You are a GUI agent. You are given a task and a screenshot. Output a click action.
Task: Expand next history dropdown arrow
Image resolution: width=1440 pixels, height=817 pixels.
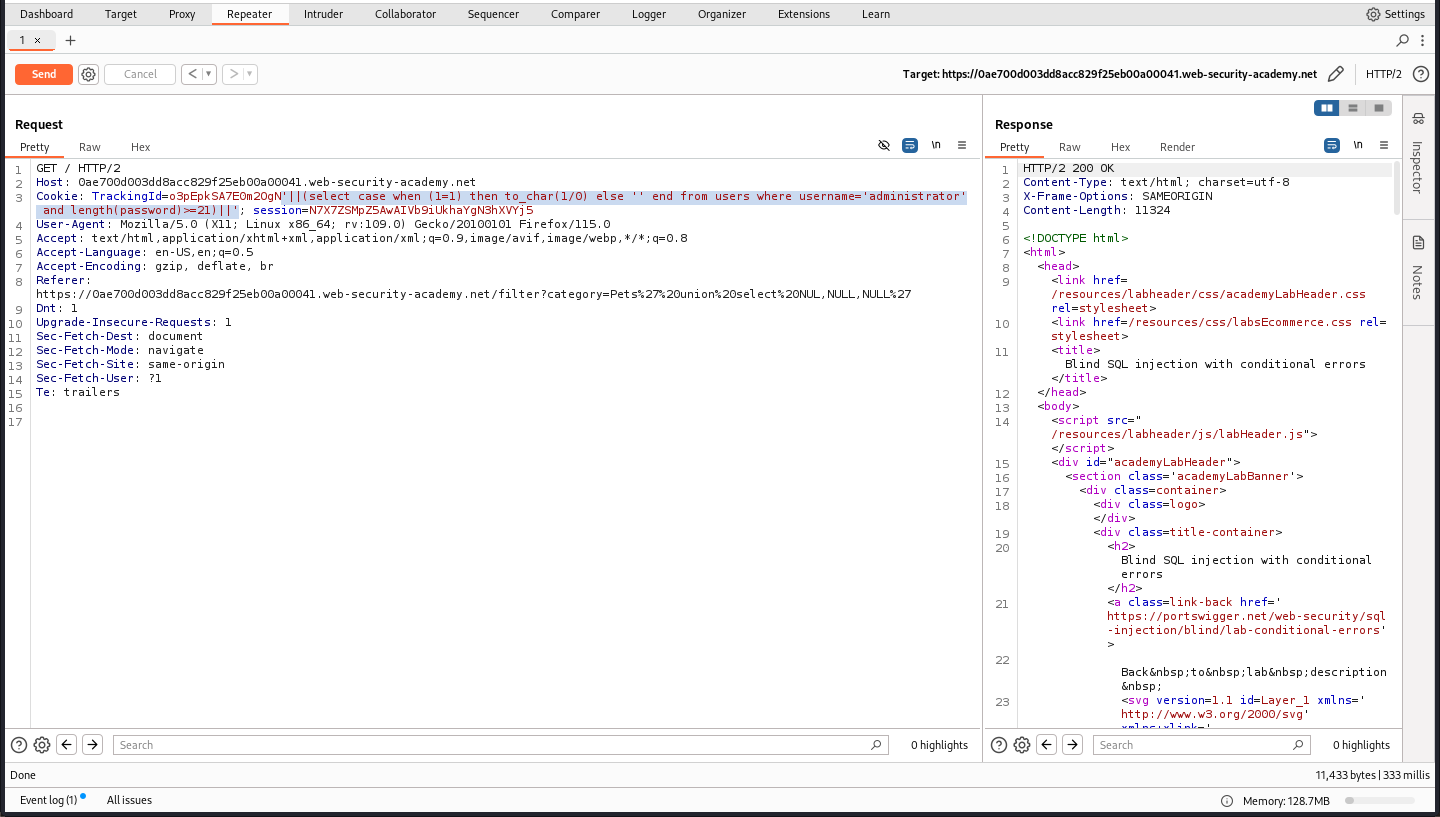point(250,74)
